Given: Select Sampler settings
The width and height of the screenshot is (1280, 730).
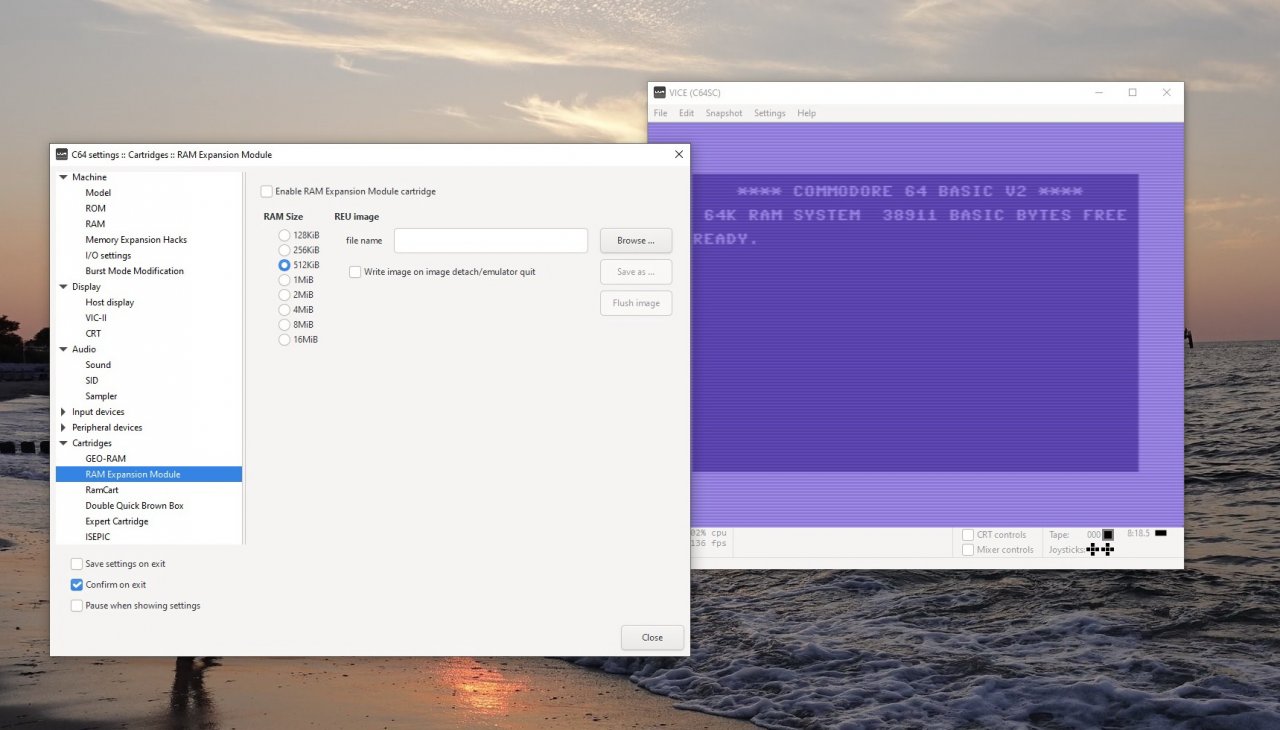Looking at the screenshot, I should 101,396.
